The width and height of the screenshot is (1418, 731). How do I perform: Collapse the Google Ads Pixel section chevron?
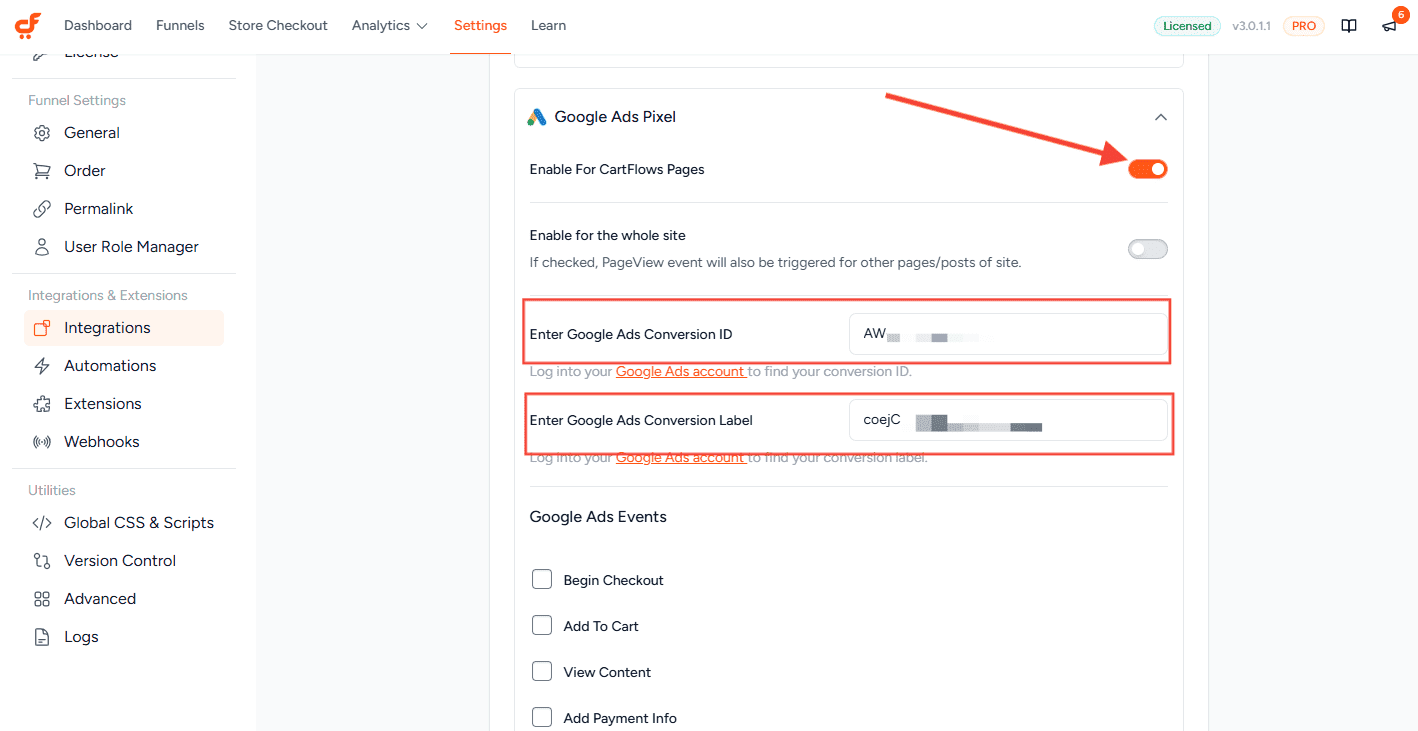[1161, 117]
